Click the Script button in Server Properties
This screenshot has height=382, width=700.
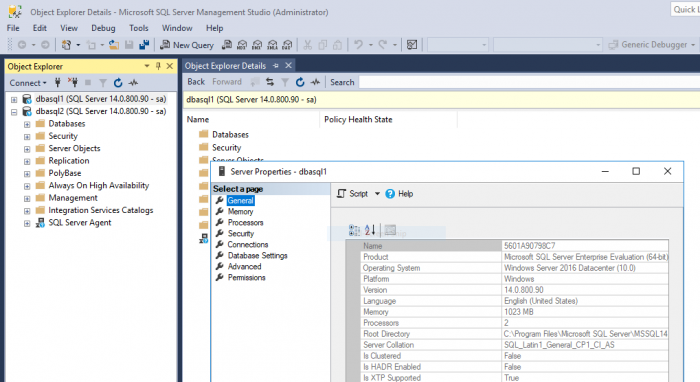click(x=352, y=194)
